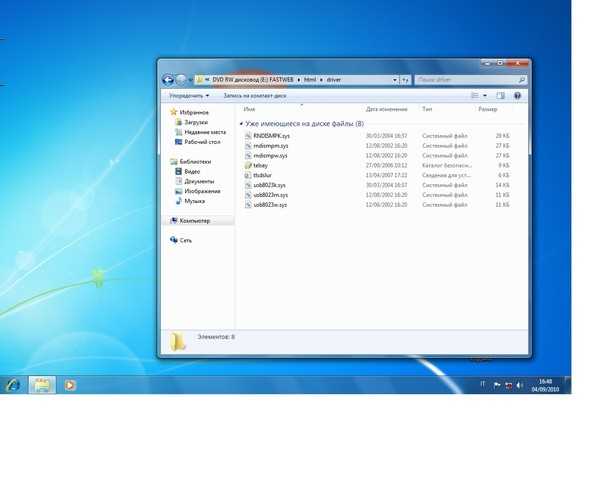Viewport: 600px width, 480px height.
Task: Select 'Избранное' in navigation pane
Action: 194,112
